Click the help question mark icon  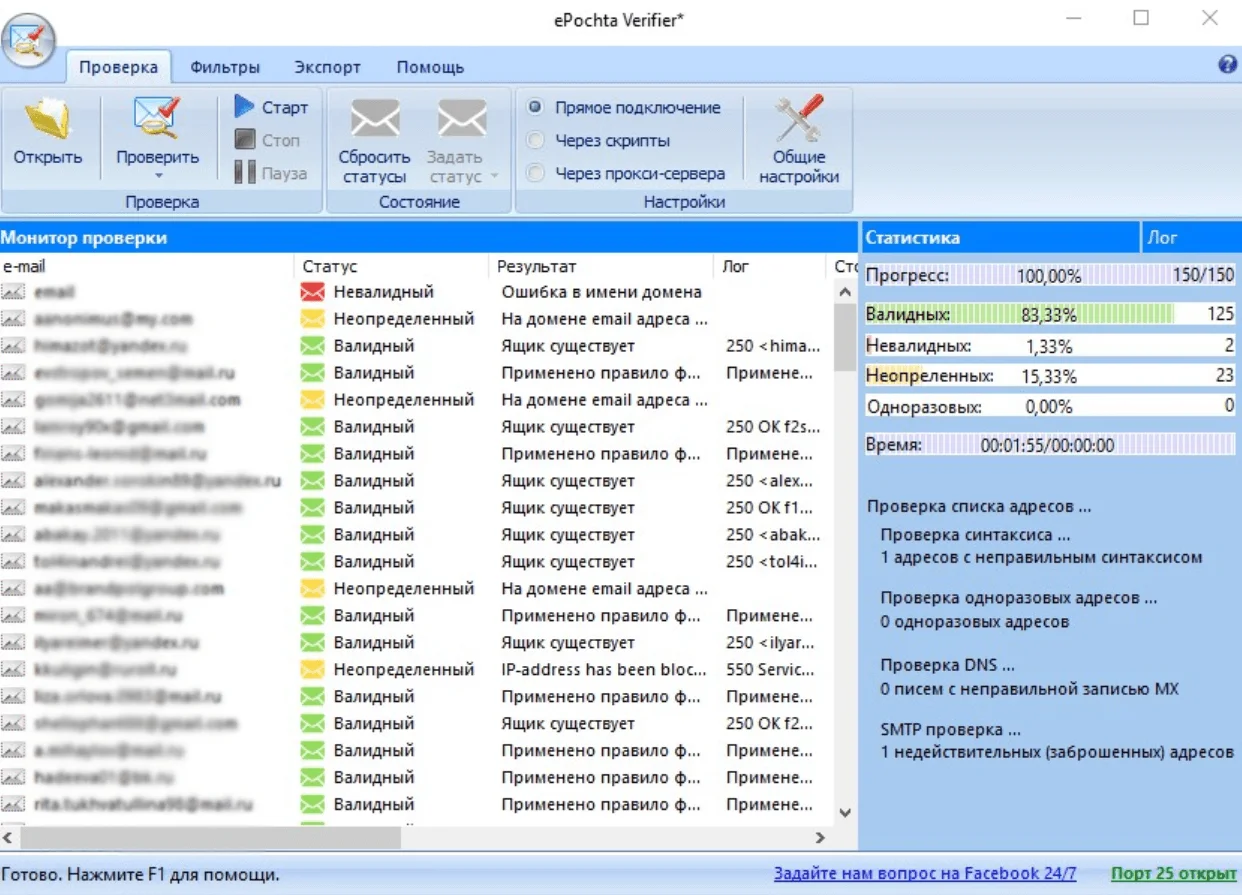click(x=1228, y=65)
